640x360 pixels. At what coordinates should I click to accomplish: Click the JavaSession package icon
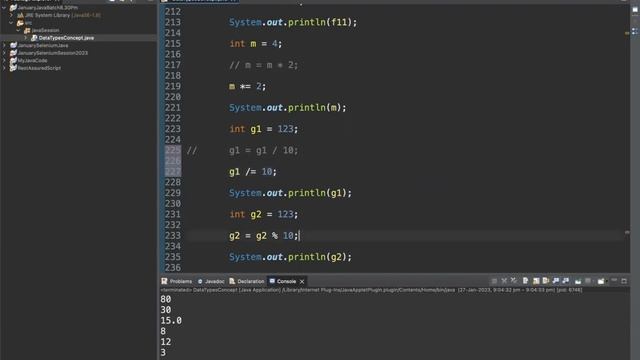point(27,30)
